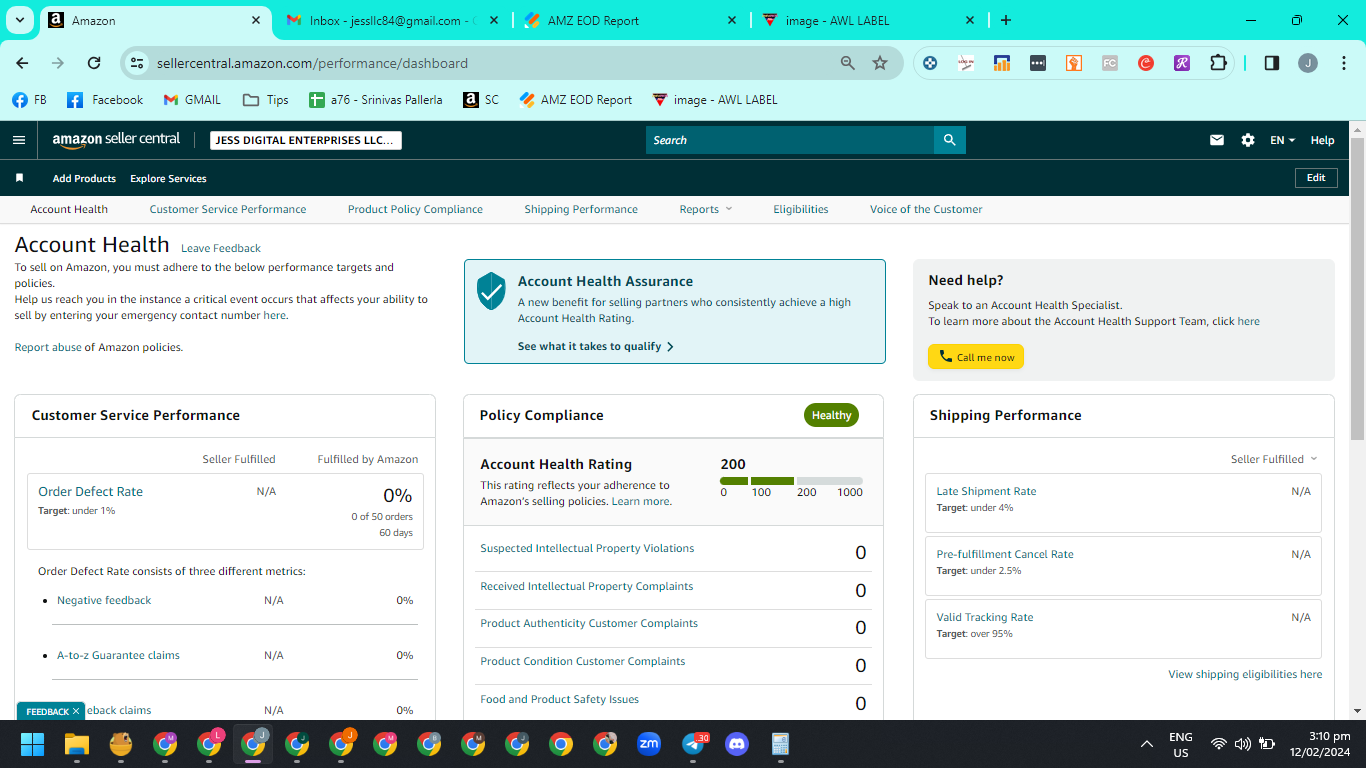Image resolution: width=1366 pixels, height=768 pixels.
Task: Click the yellow Call me now button
Action: click(976, 357)
